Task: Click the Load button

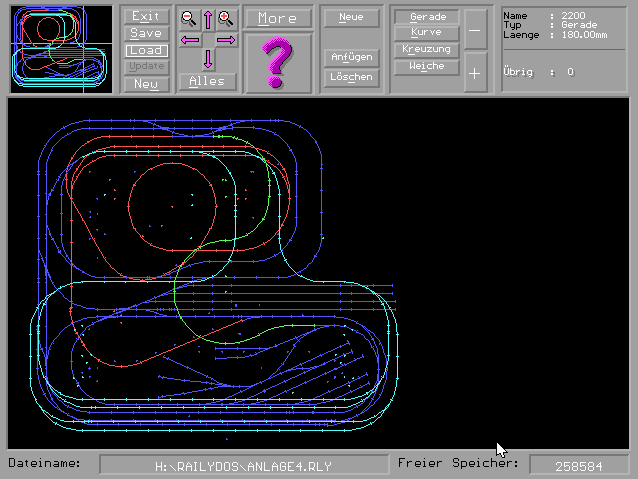Action: click(146, 50)
